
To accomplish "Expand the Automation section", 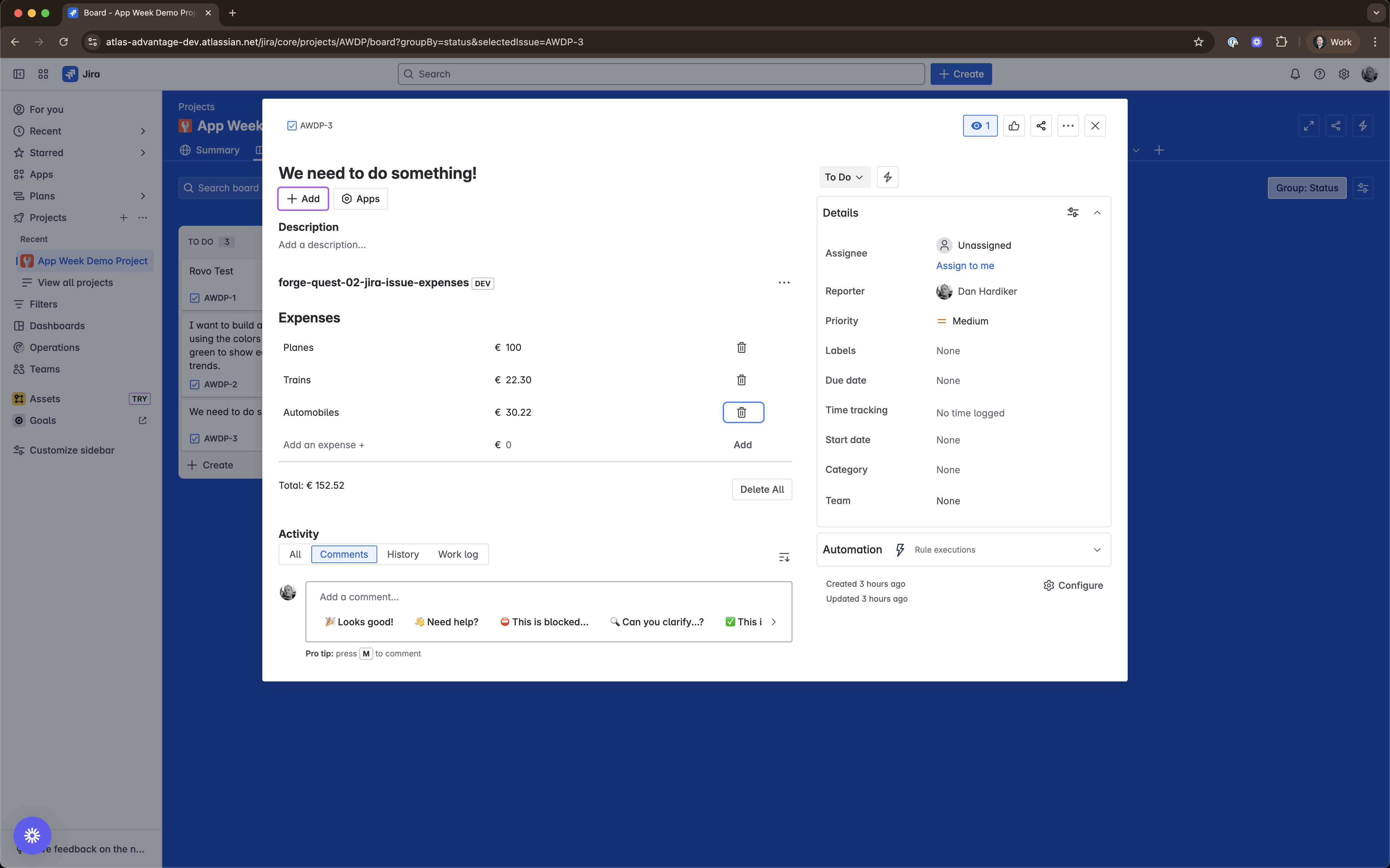I will (x=1097, y=549).
